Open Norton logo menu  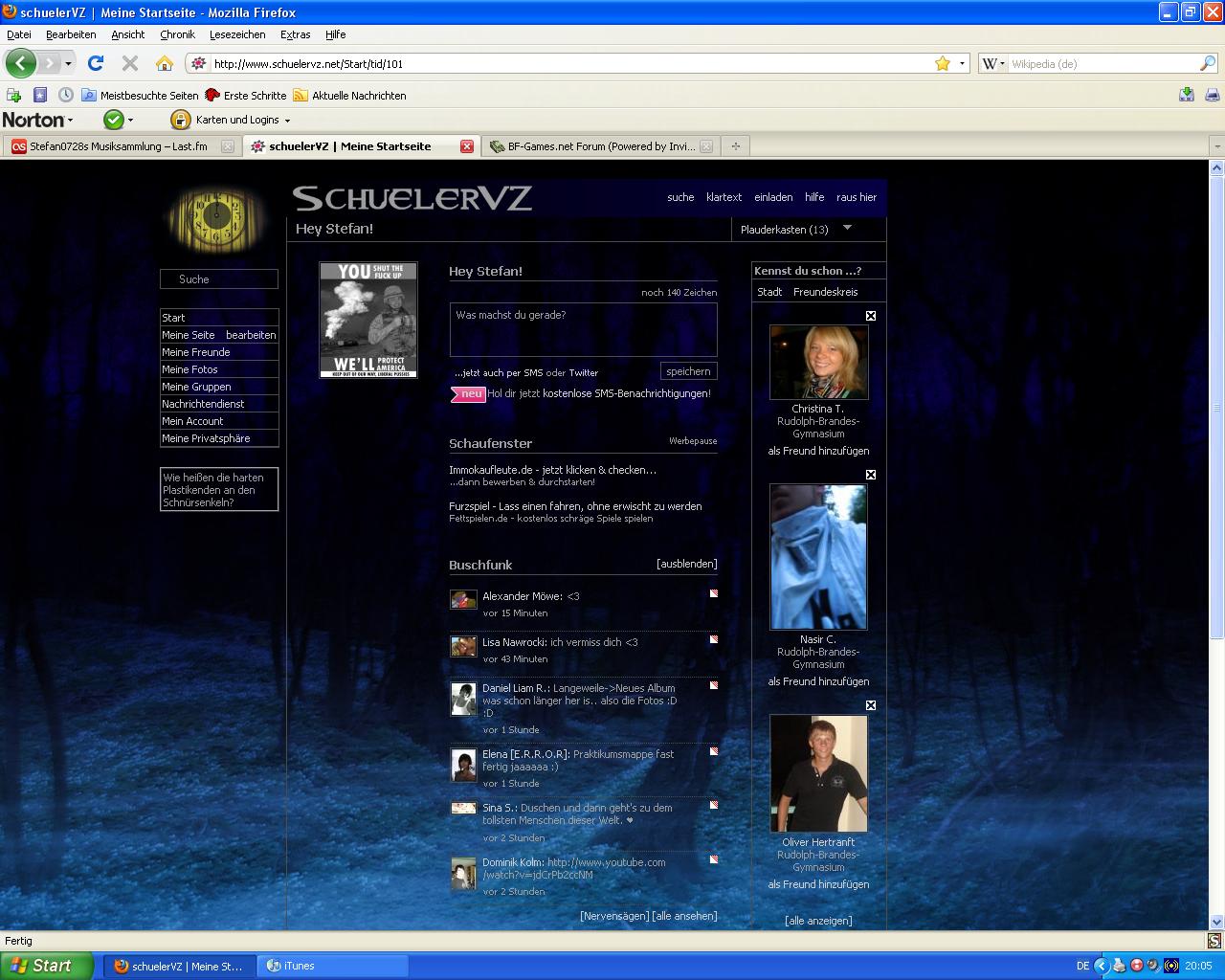coord(37,120)
